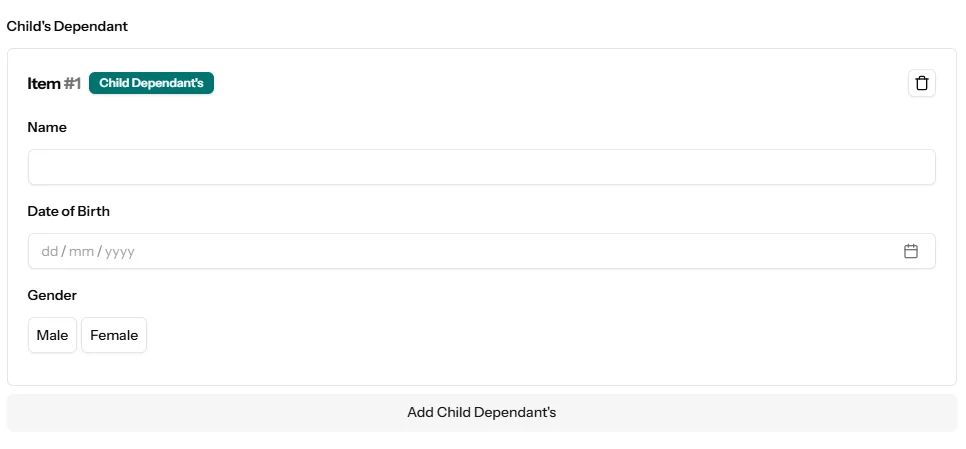Select the mm month segment of date
966x449 pixels.
pyautogui.click(x=81, y=252)
